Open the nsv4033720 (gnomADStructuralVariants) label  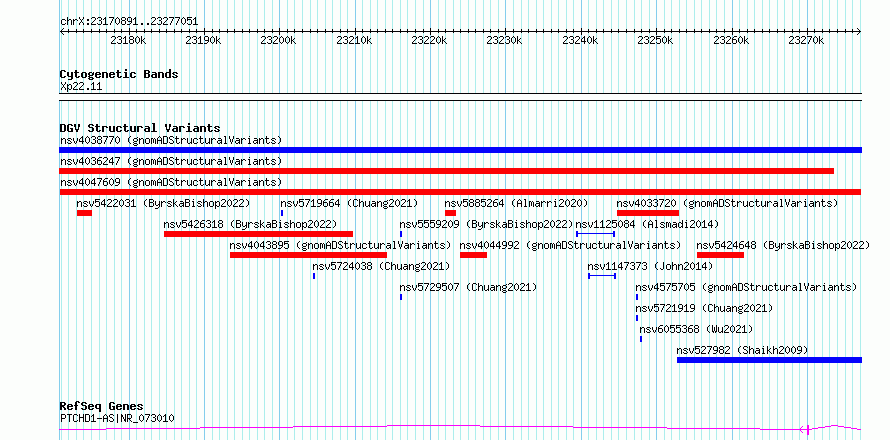click(x=727, y=203)
